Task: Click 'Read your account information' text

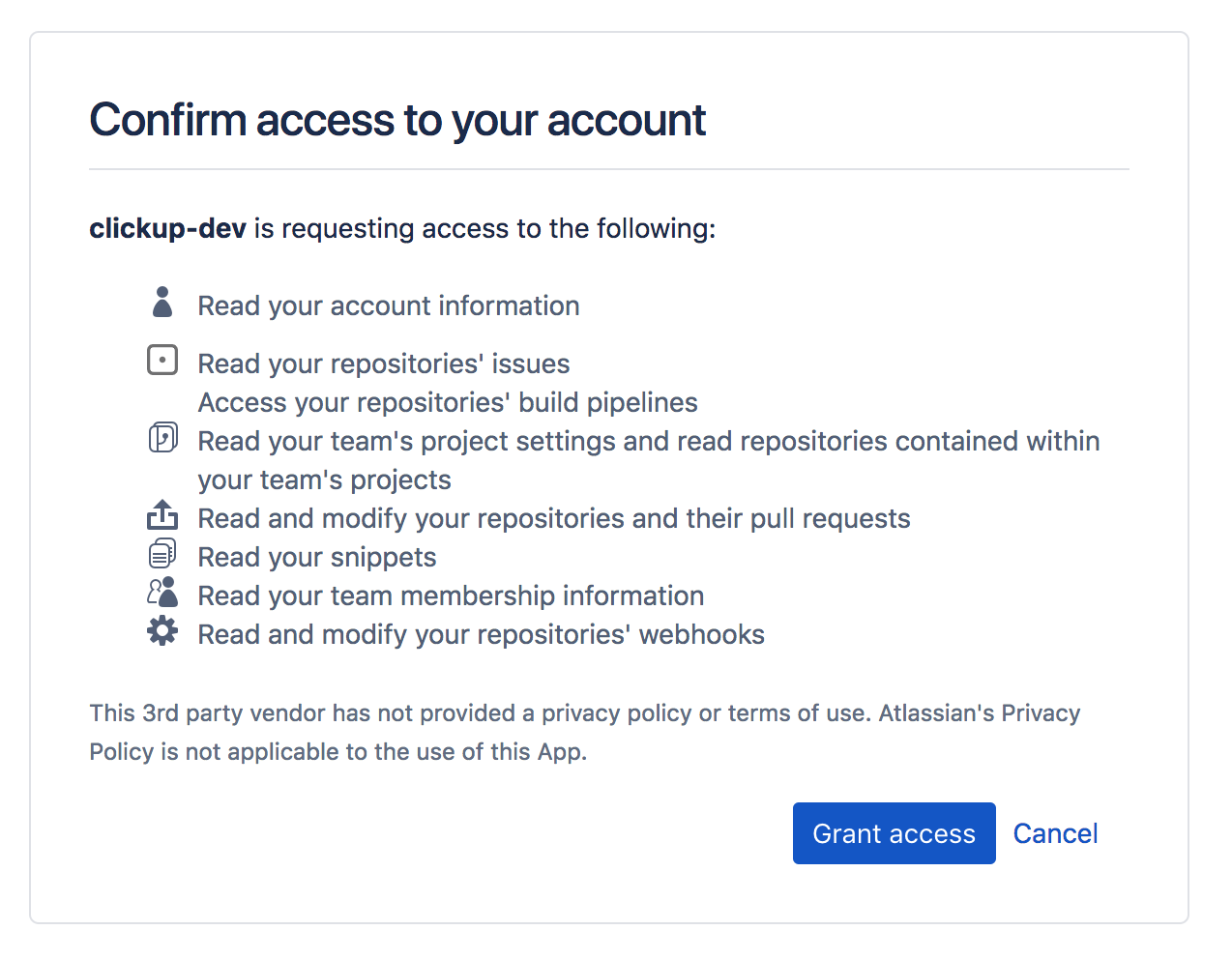Action: (389, 305)
